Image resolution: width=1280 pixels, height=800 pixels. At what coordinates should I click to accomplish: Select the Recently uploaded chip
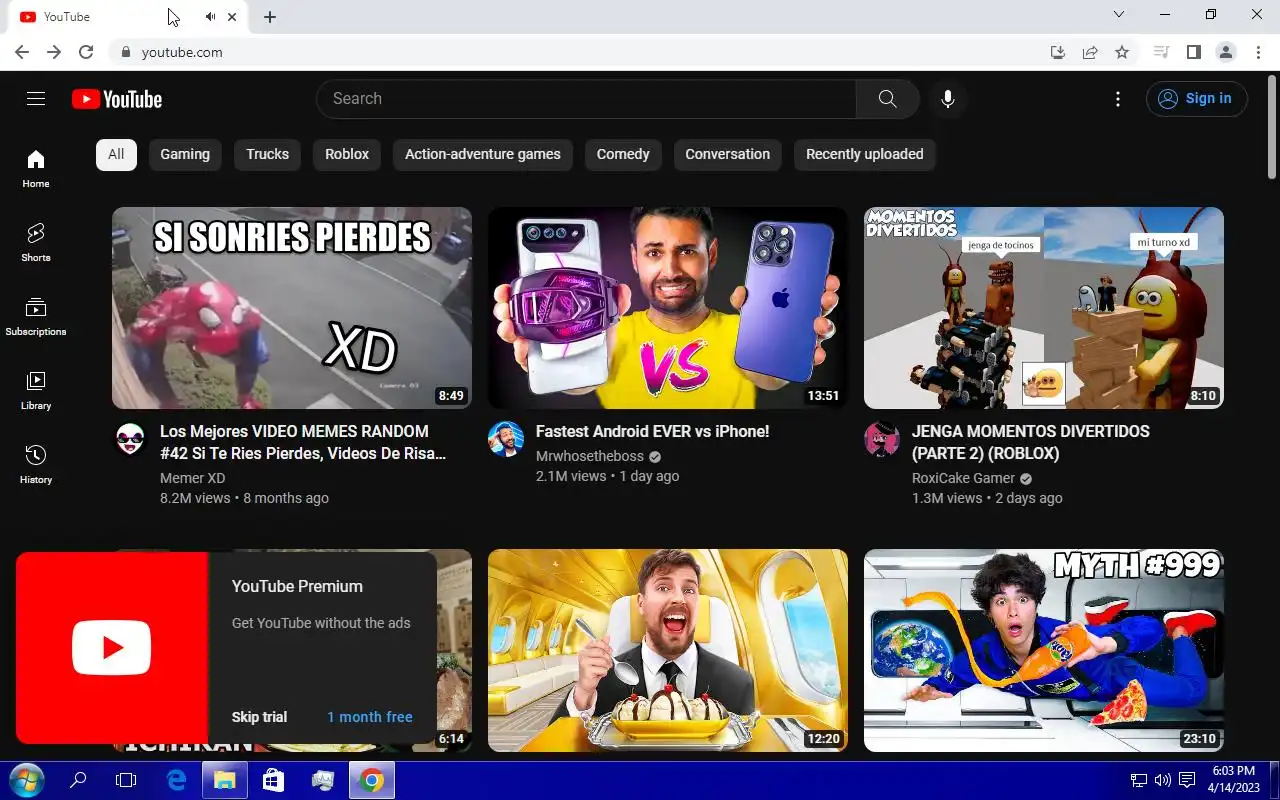pos(865,154)
